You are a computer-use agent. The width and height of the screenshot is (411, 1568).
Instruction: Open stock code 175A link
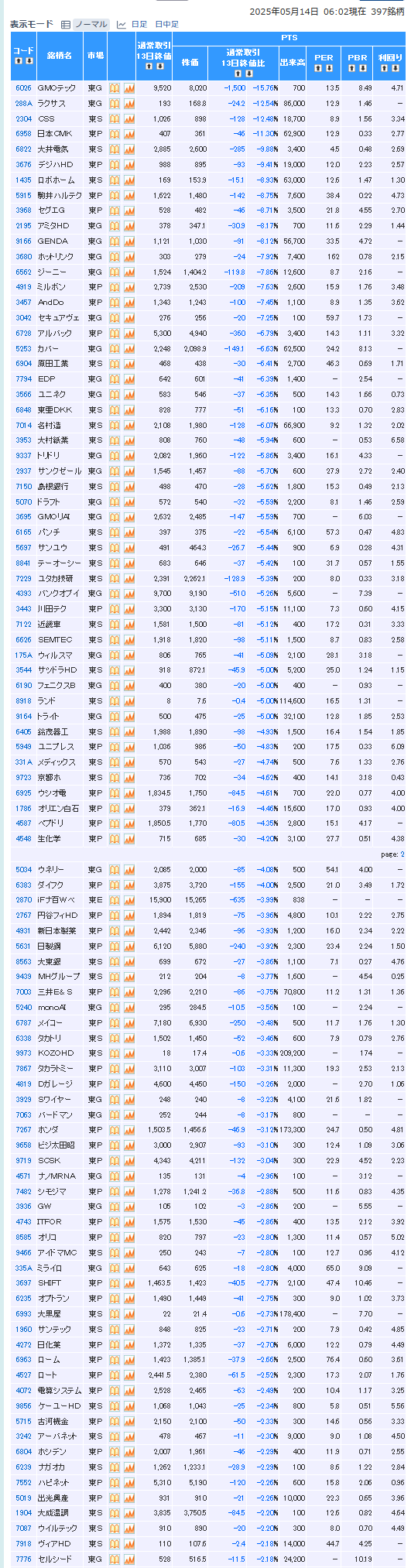[23, 655]
